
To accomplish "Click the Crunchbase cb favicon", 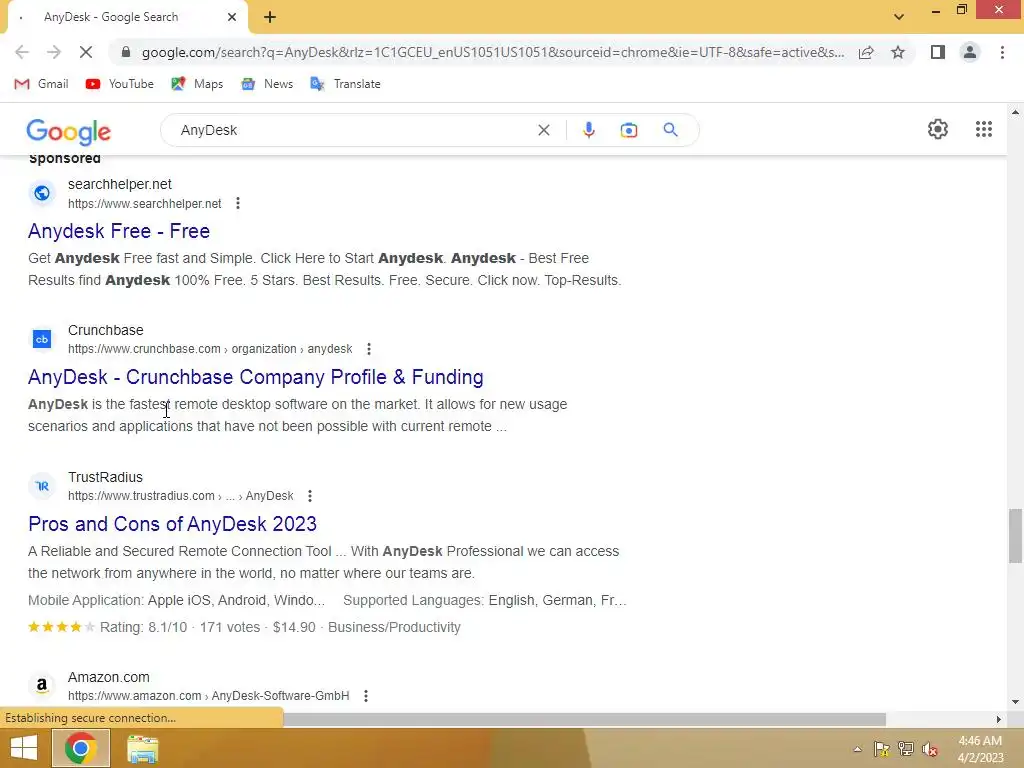I will coord(42,339).
